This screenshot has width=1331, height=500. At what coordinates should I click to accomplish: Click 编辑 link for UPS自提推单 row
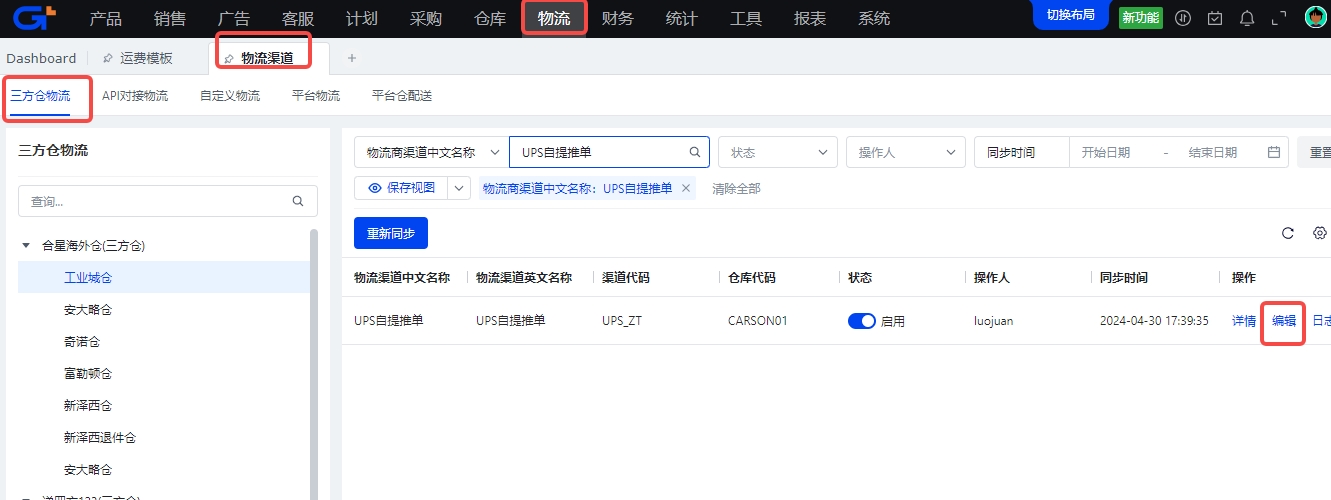pos(1284,321)
